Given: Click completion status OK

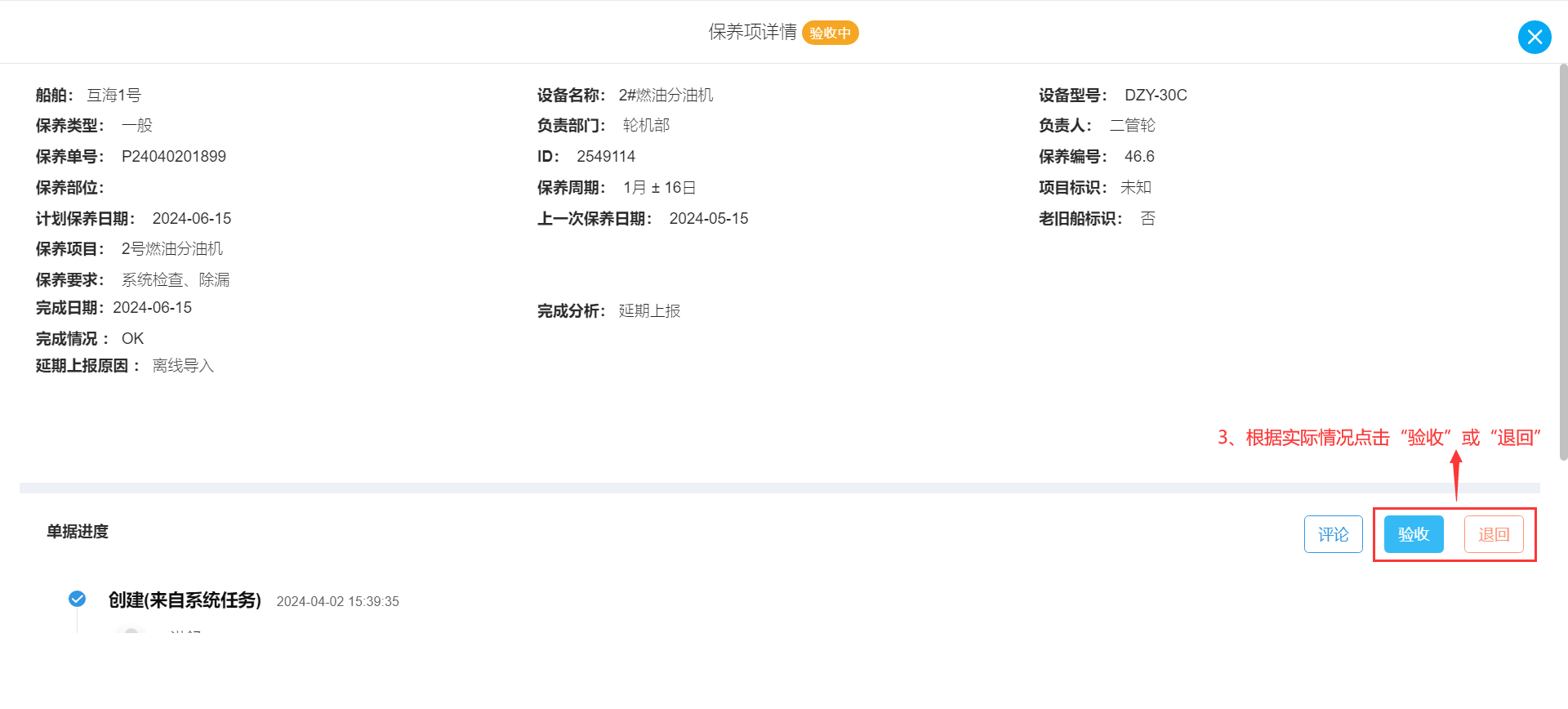Looking at the screenshot, I should [x=132, y=338].
